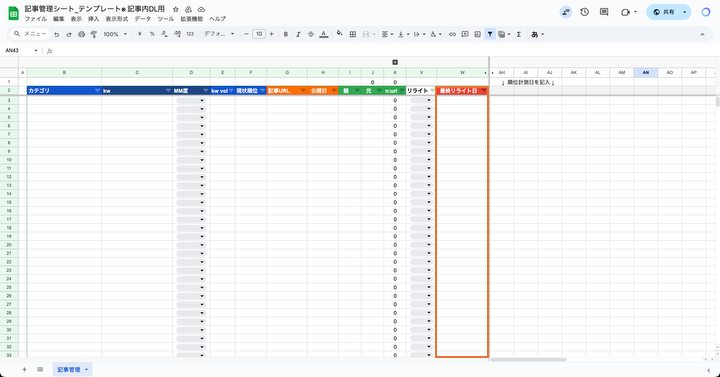The width and height of the screenshot is (720, 377).
Task: Open the 100% zoom dropdown
Action: 115,34
